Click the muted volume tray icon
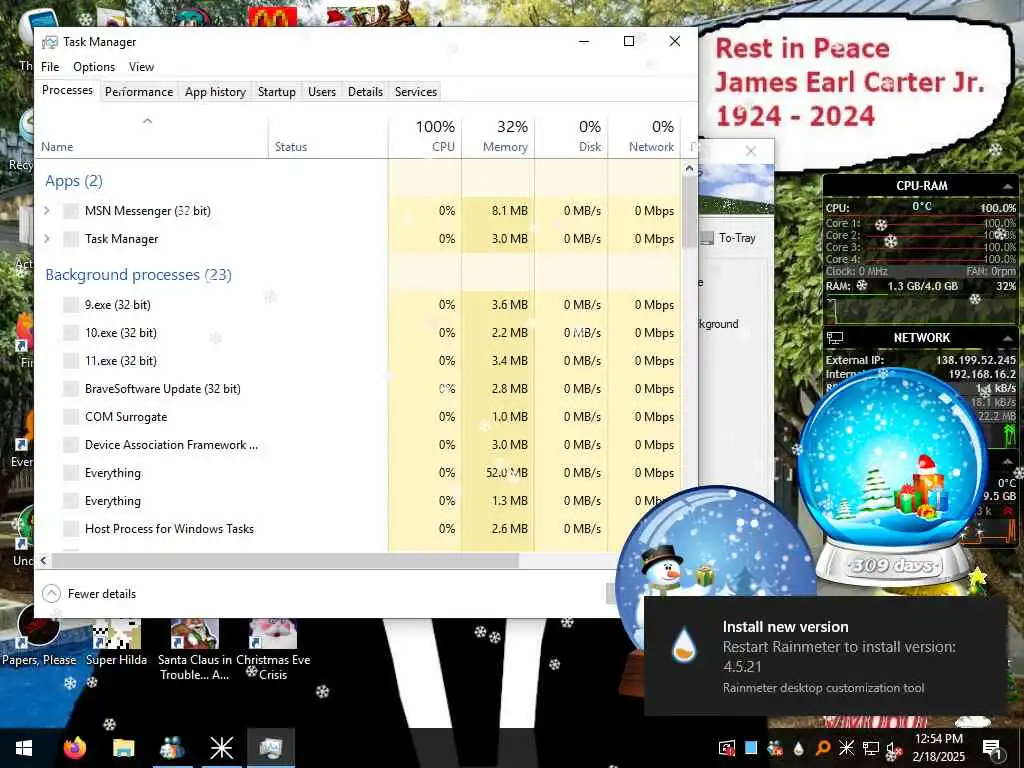Image resolution: width=1024 pixels, height=768 pixels. click(x=894, y=748)
